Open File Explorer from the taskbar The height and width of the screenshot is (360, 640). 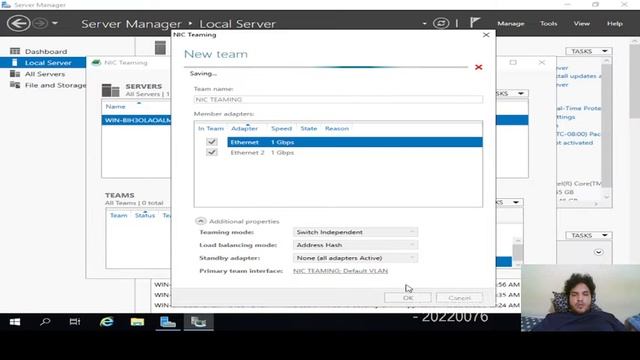(x=137, y=322)
